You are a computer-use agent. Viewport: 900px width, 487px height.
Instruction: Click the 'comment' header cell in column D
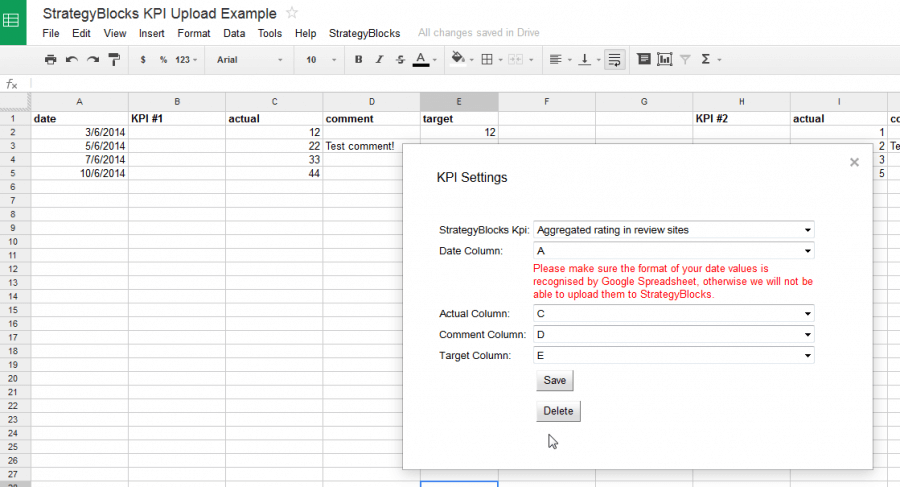(x=371, y=118)
